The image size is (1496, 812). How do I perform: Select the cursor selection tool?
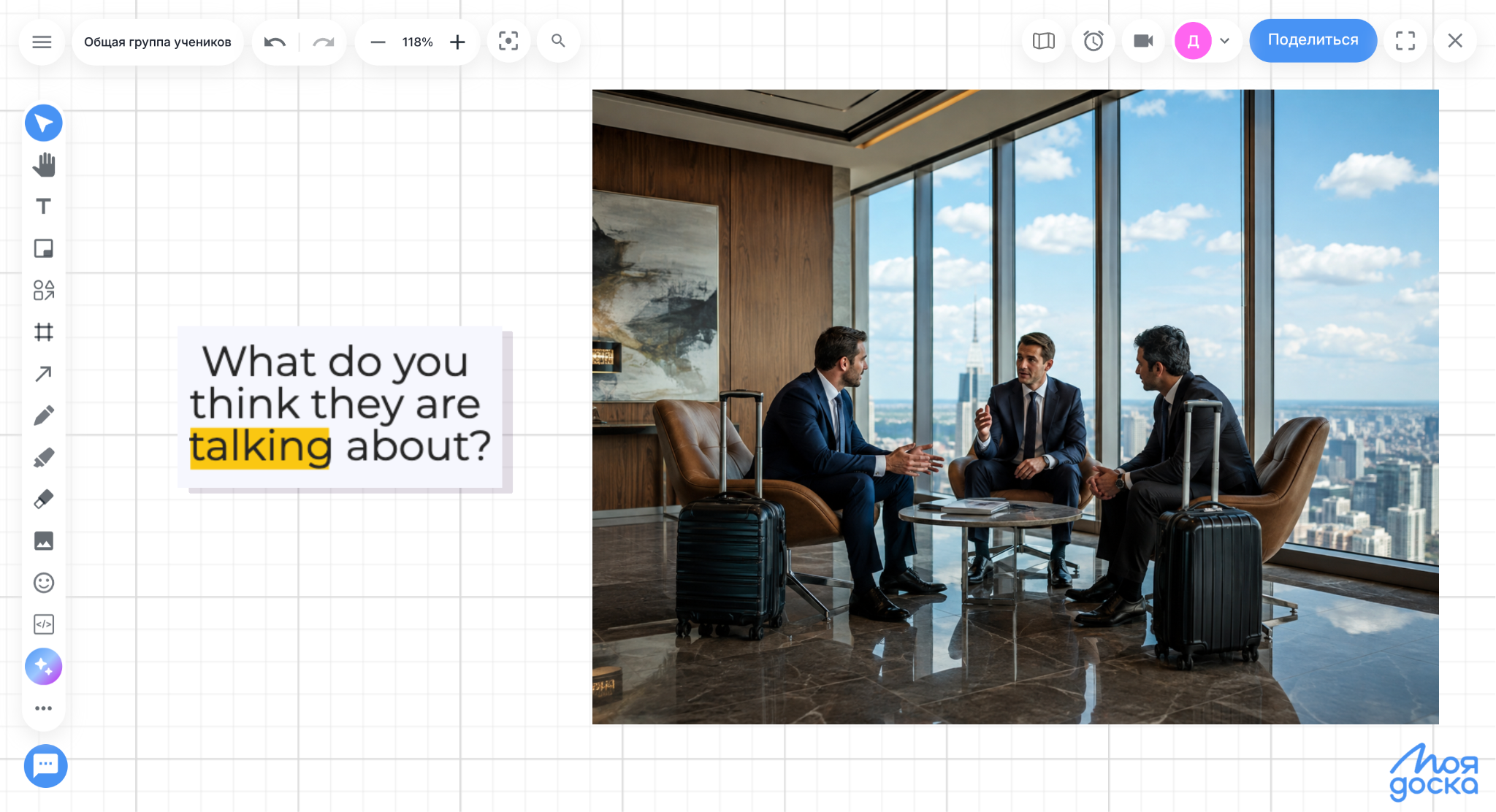(44, 123)
